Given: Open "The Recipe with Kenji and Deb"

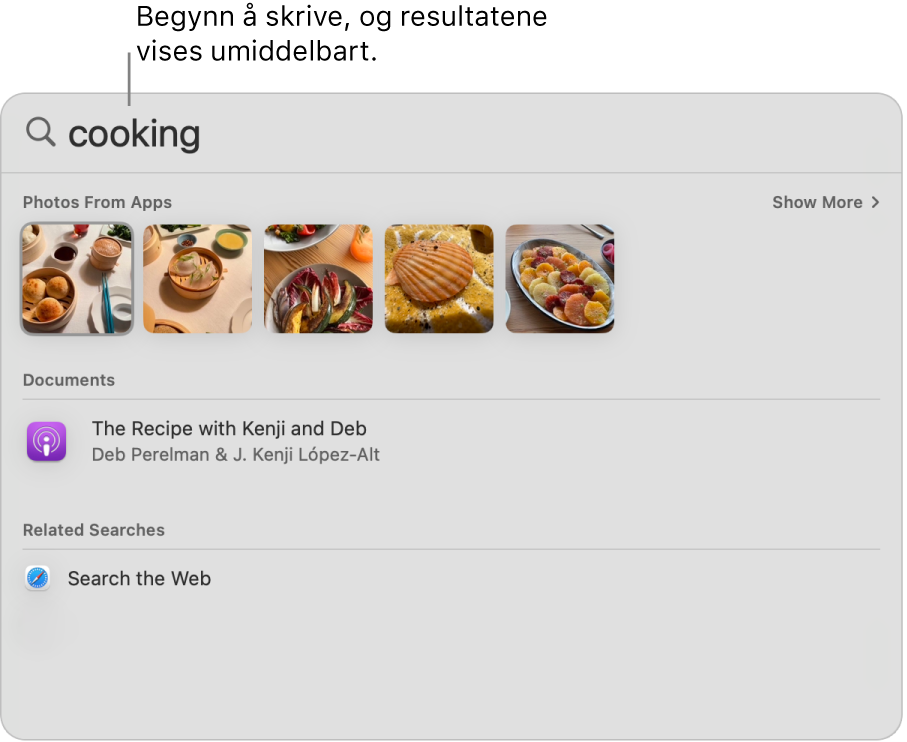Looking at the screenshot, I should 229,429.
